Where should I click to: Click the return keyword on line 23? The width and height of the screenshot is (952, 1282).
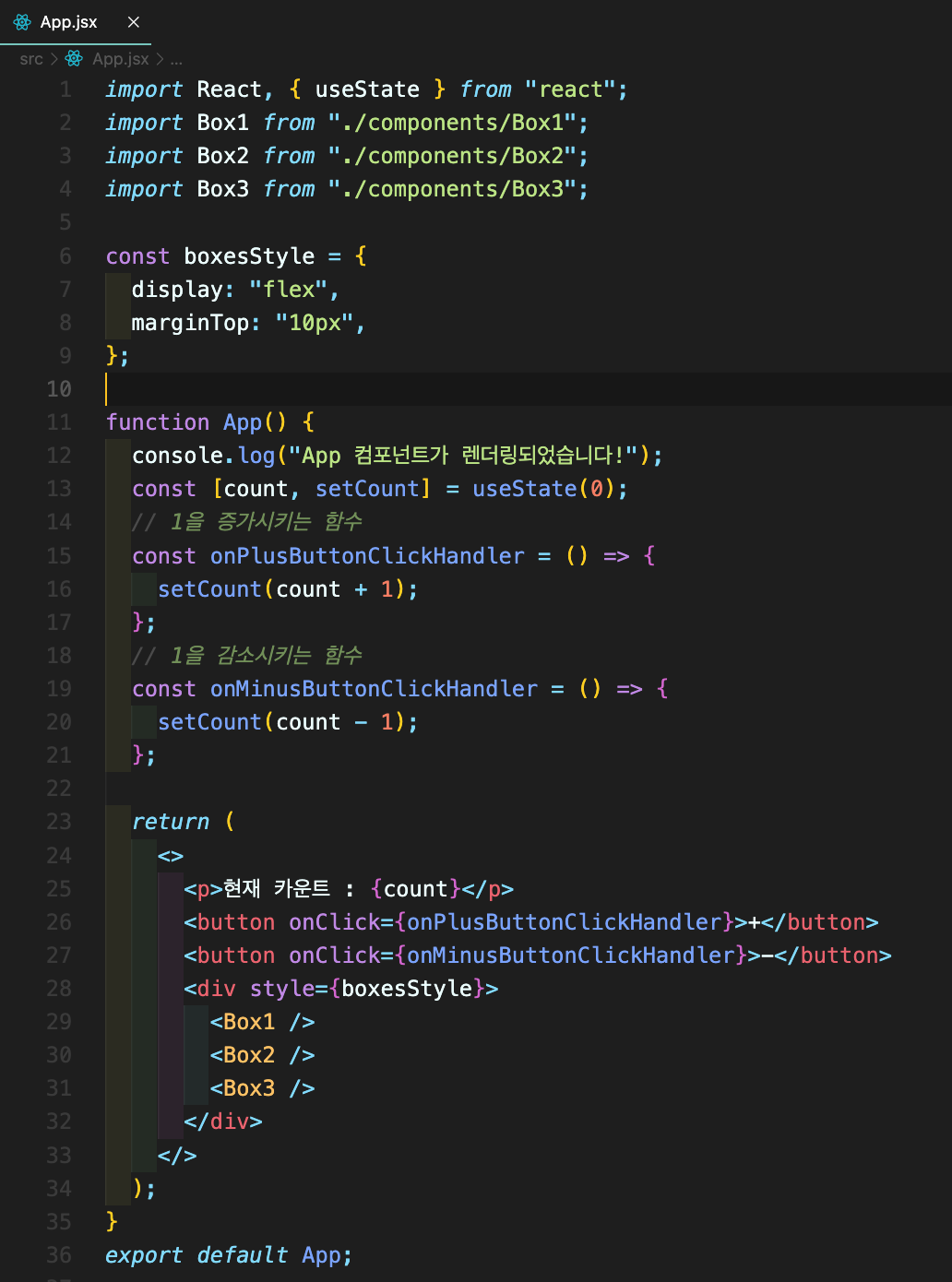coord(171,822)
